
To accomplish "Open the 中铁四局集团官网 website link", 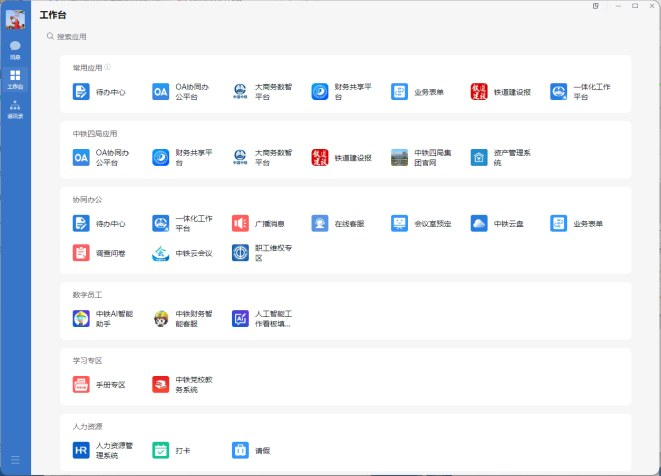I will (399, 157).
